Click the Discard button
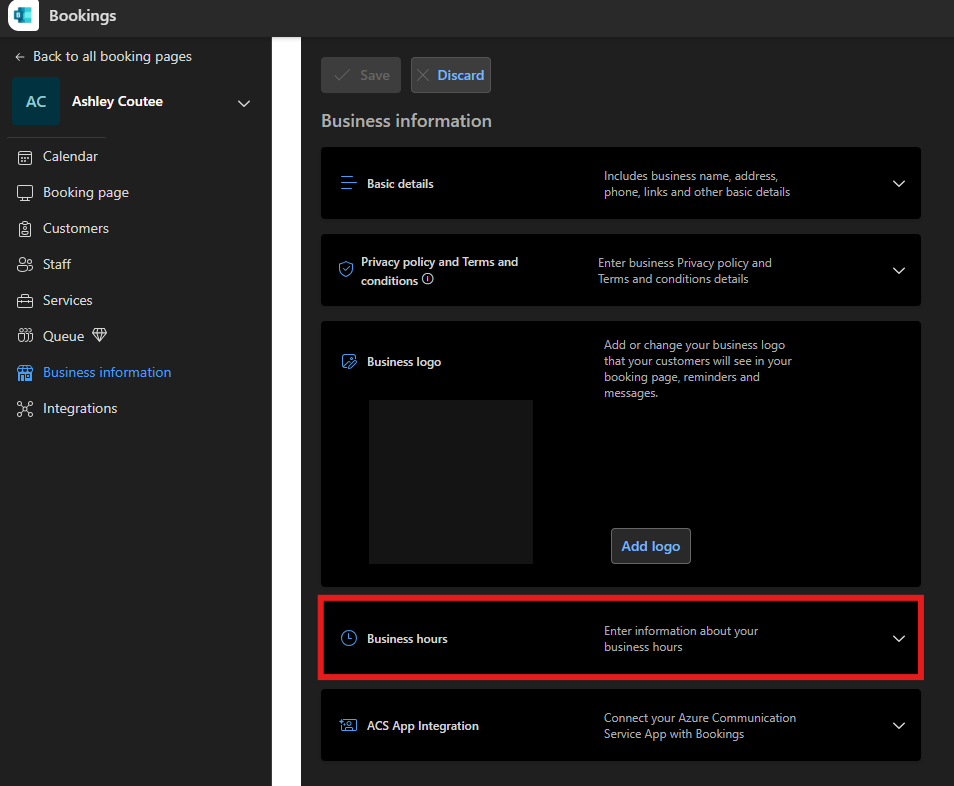Image resolution: width=954 pixels, height=786 pixels. click(x=451, y=75)
